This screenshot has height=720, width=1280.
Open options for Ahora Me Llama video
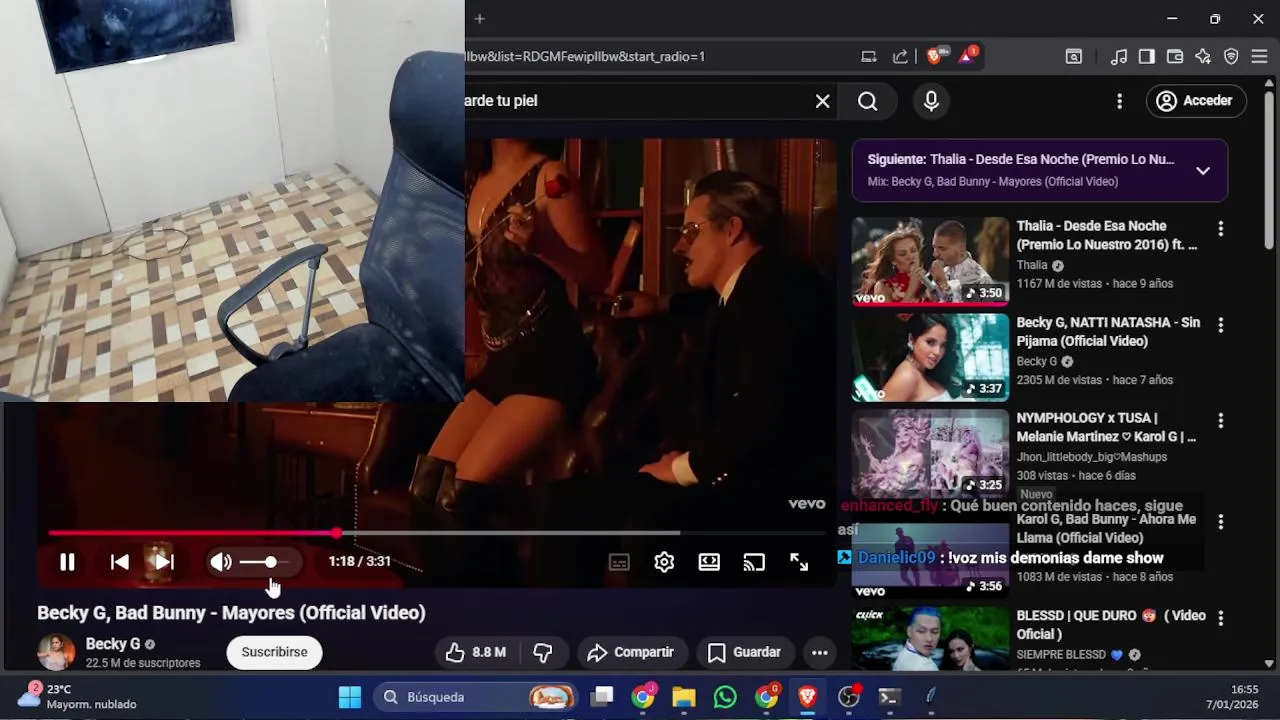tap(1221, 522)
